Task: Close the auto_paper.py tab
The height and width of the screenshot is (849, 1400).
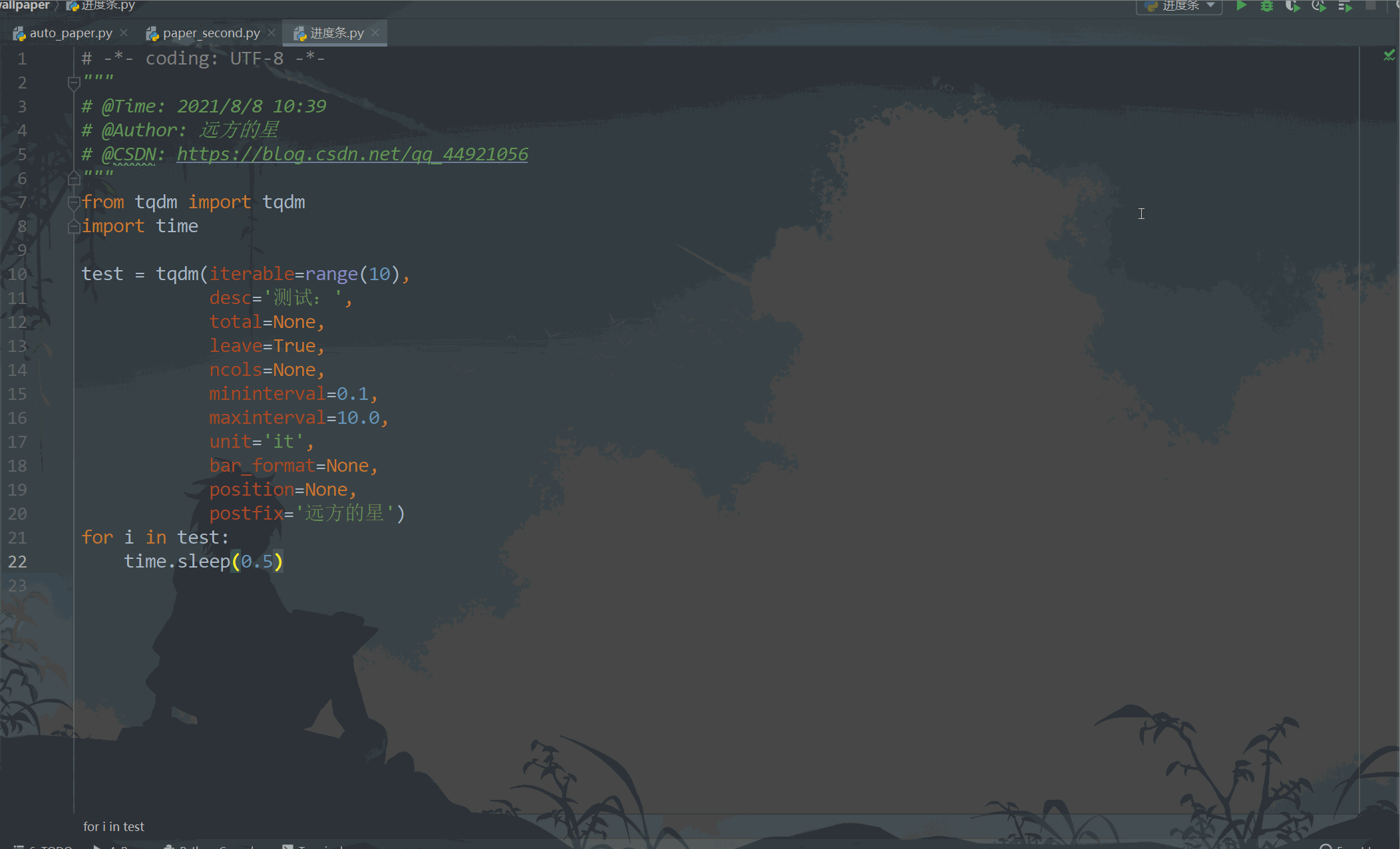Action: point(124,33)
